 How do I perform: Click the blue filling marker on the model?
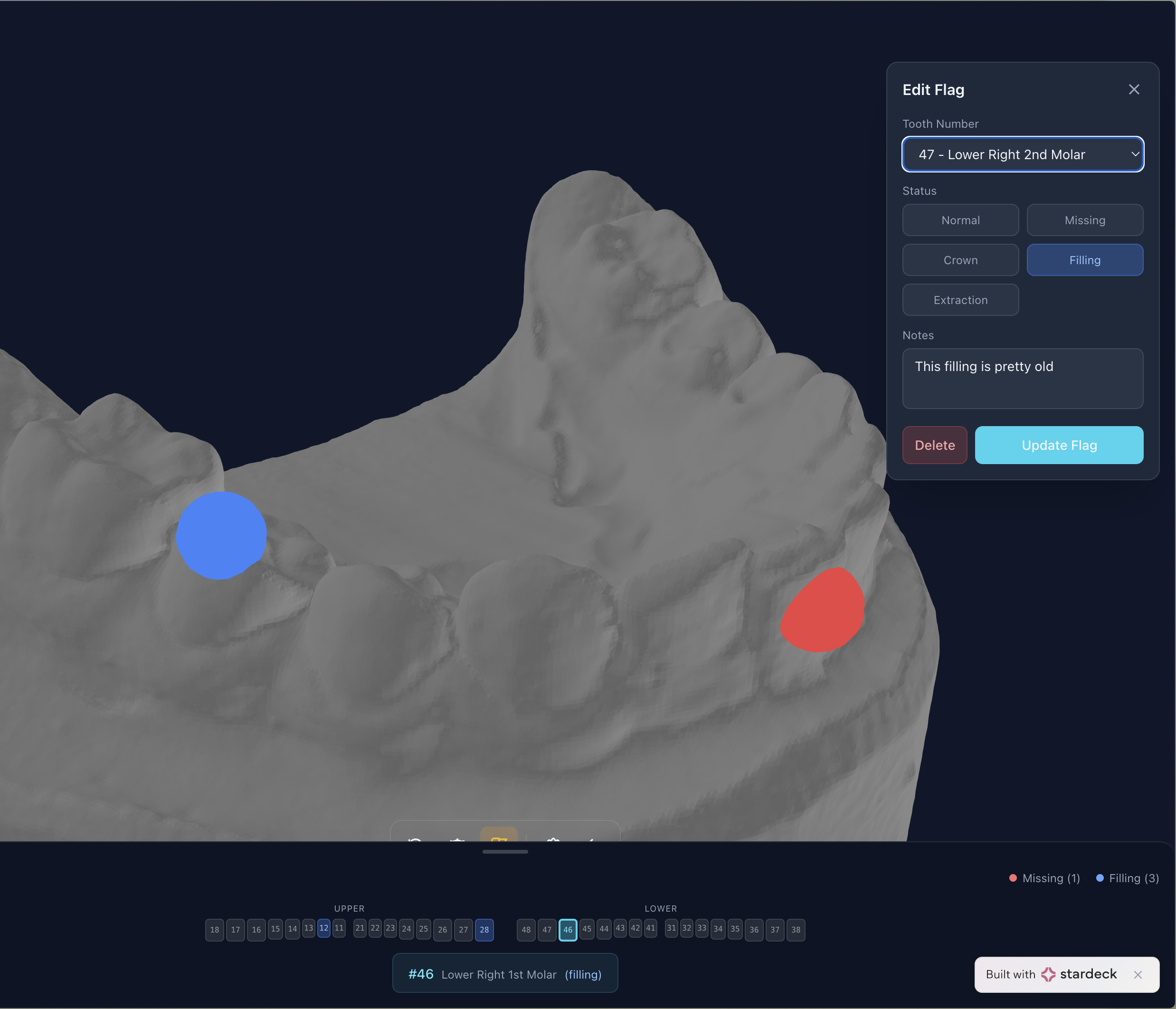(x=221, y=535)
